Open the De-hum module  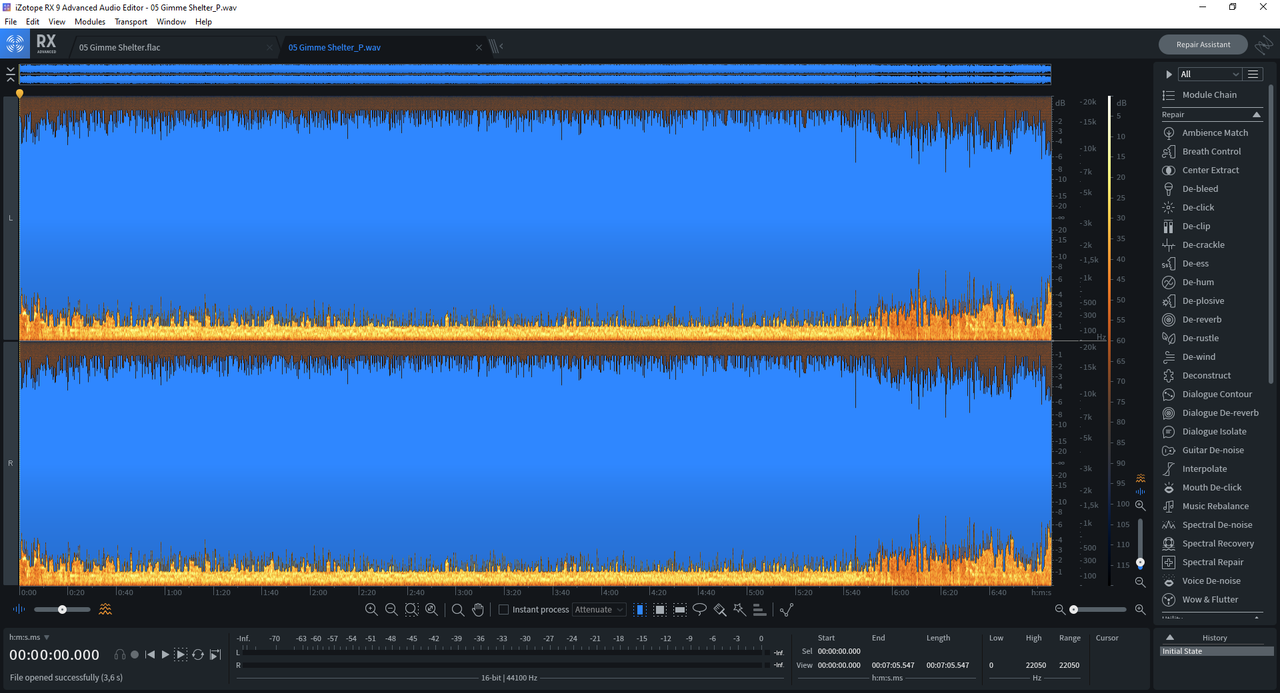click(x=1189, y=282)
